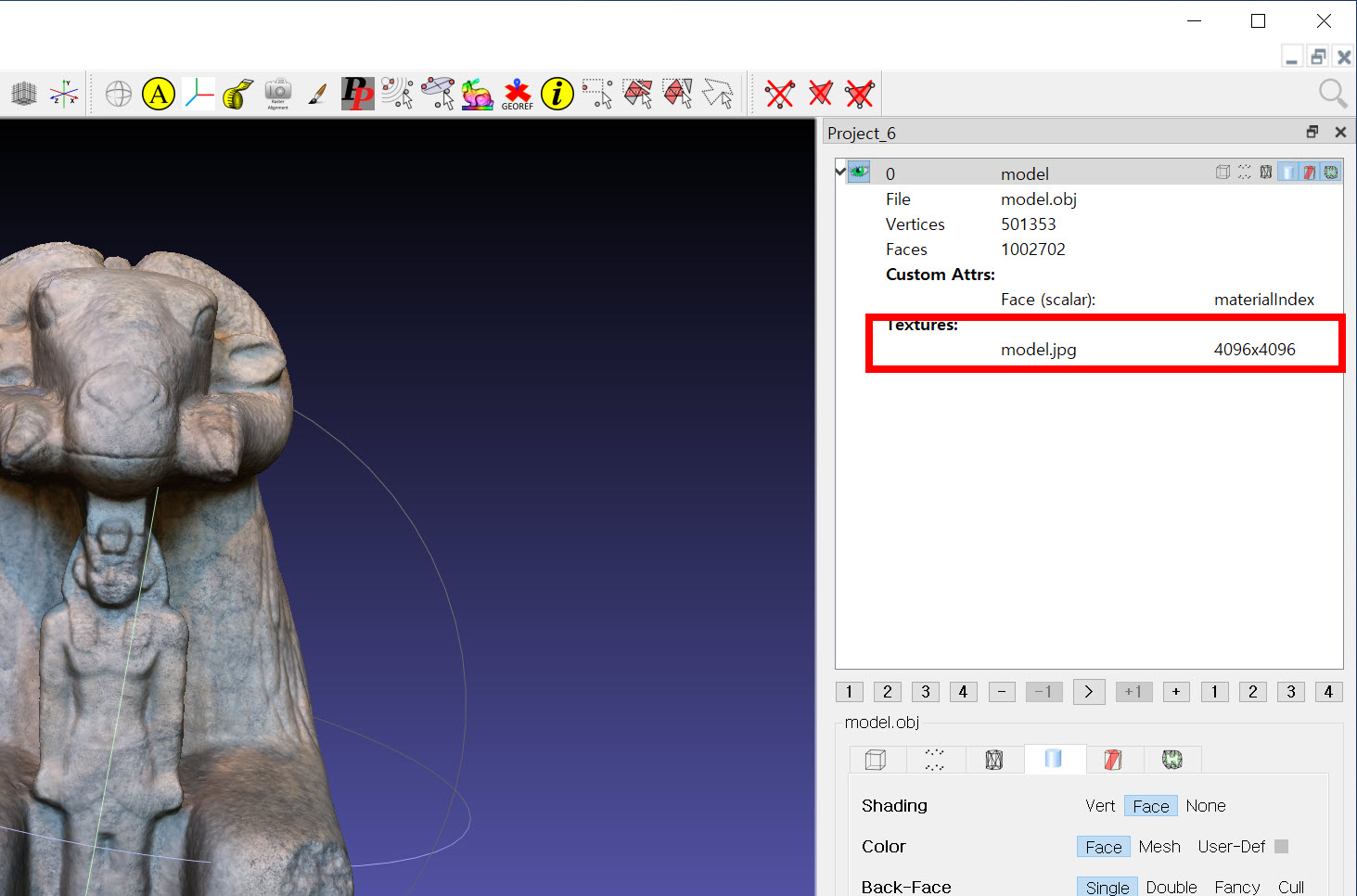1357x896 pixels.
Task: Click the materialIndex attribute text
Action: click(x=1263, y=300)
